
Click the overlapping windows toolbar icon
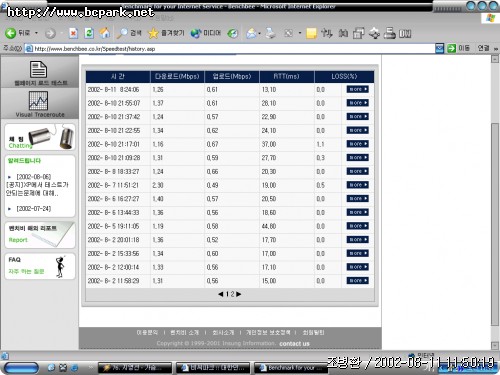[359, 33]
